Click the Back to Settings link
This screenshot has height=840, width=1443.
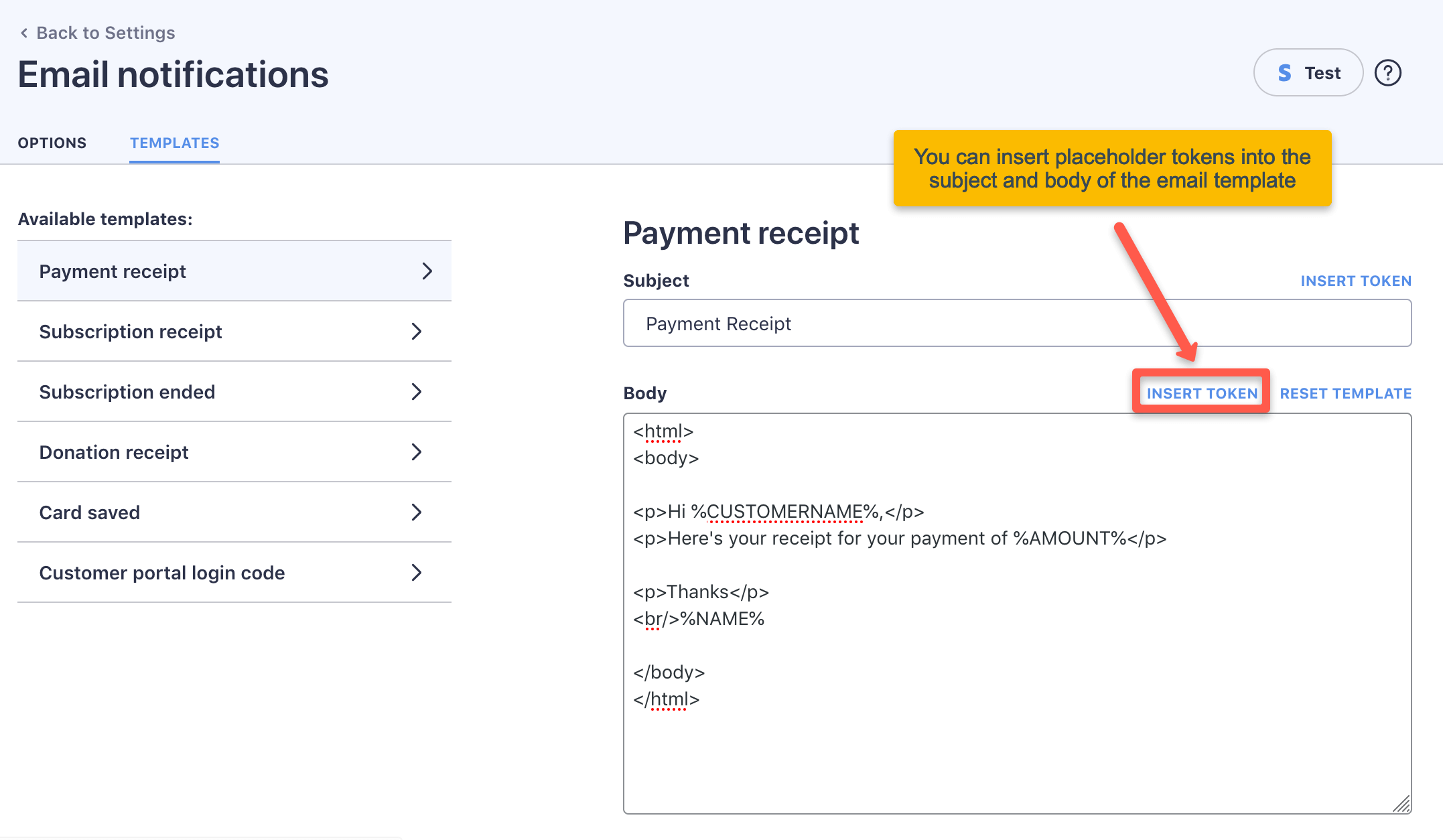(x=106, y=32)
